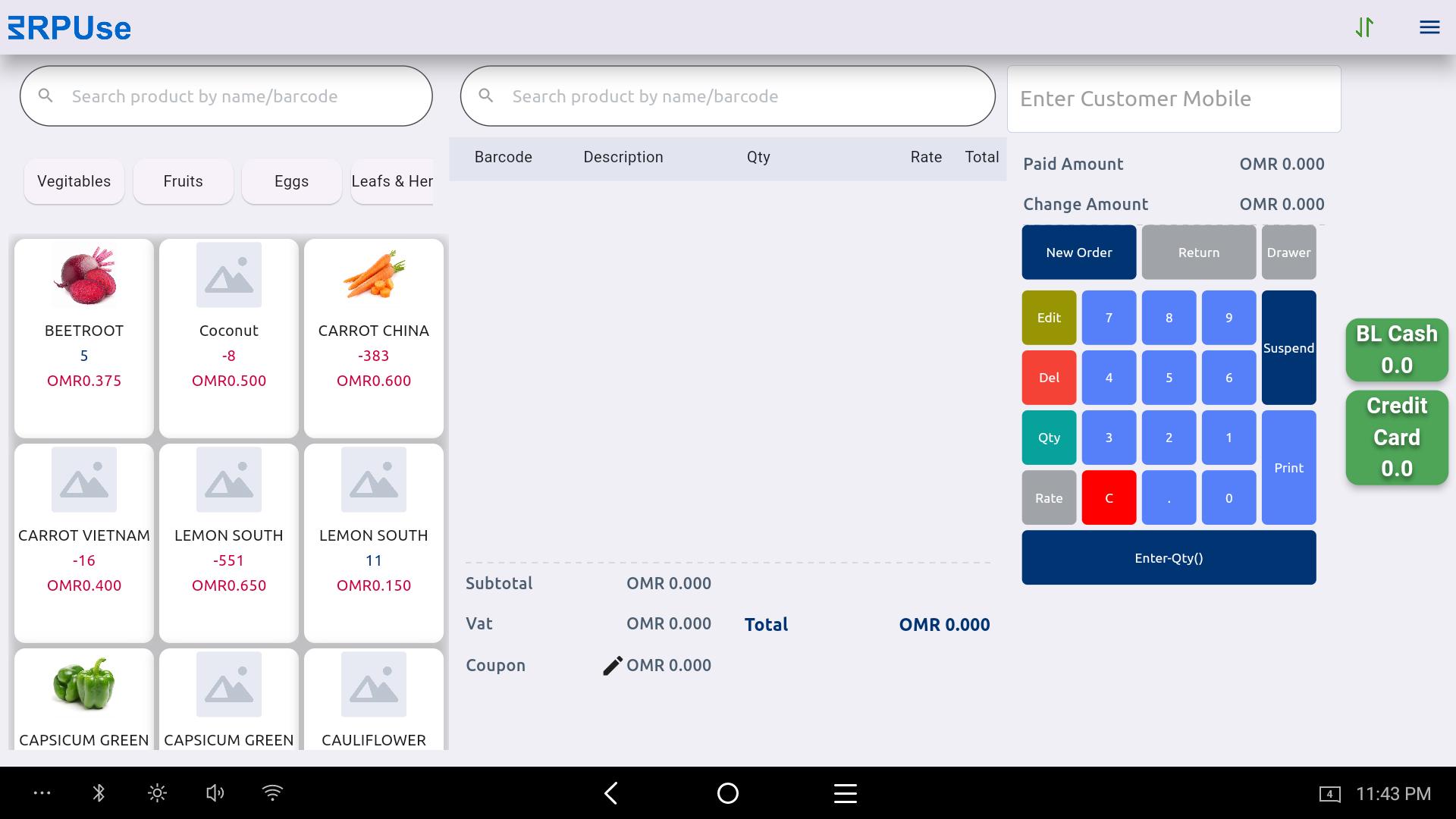Open the hamburger menu icon

pos(1429,28)
